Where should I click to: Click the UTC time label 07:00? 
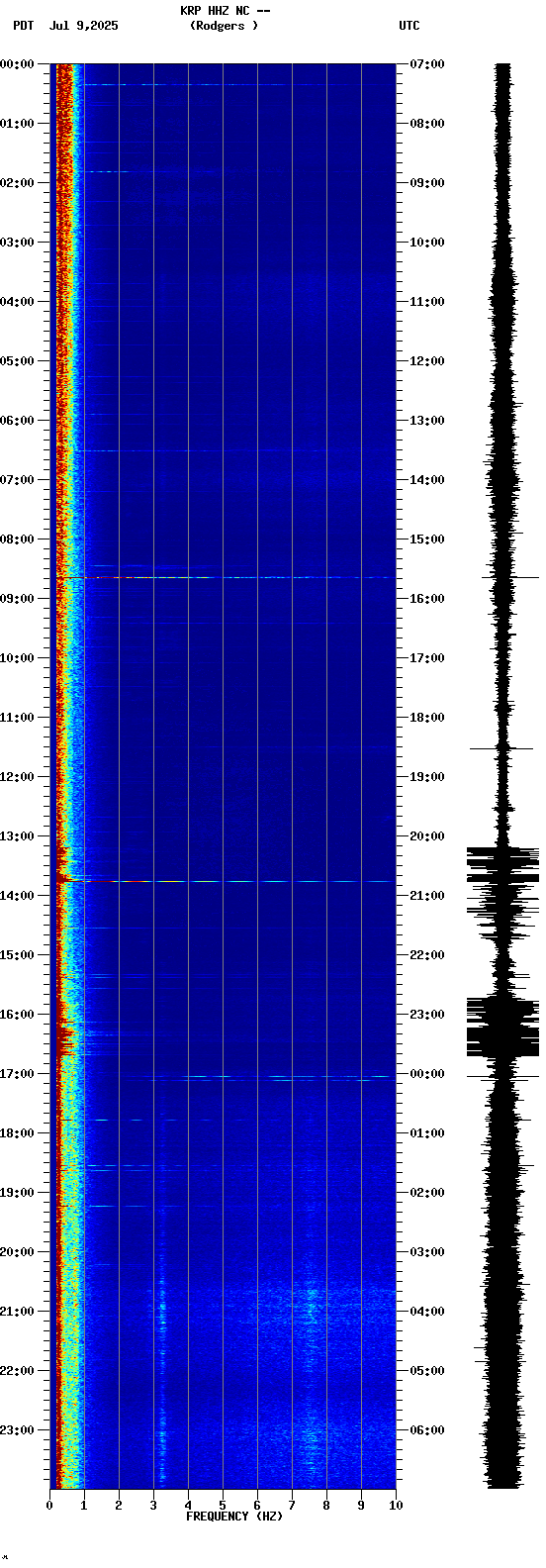(x=427, y=64)
